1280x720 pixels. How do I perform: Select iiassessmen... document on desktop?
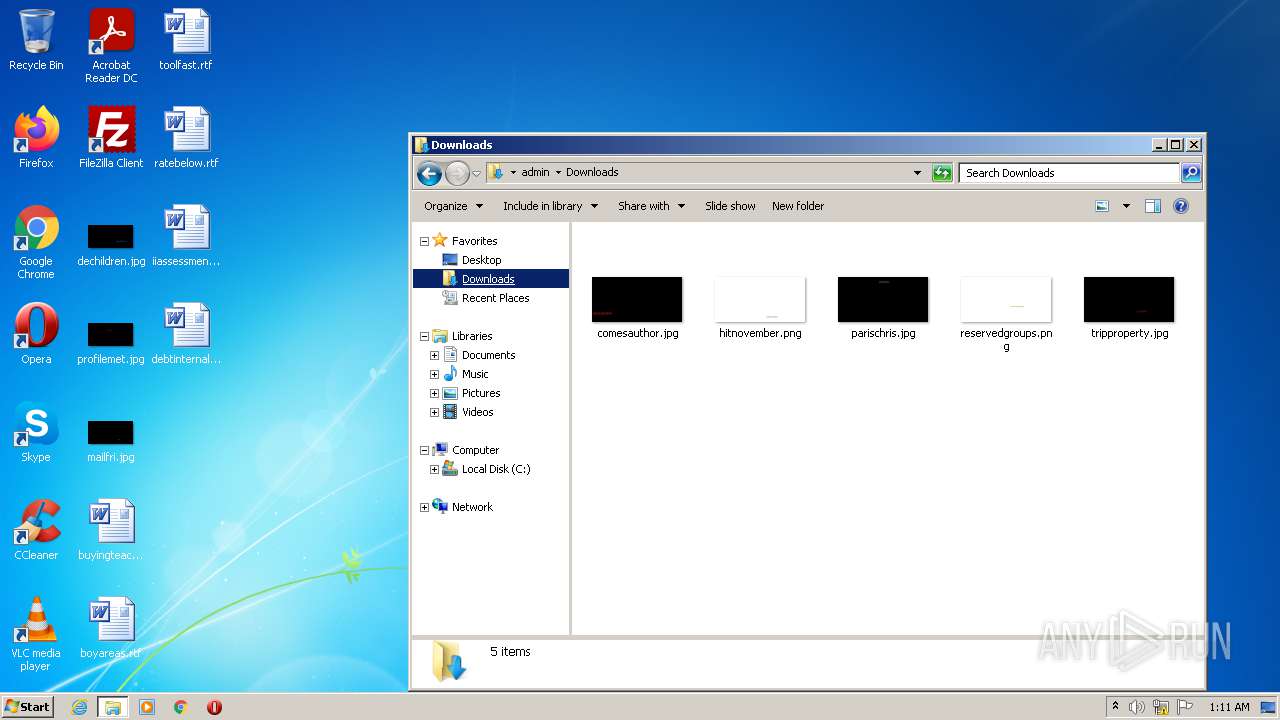tap(186, 236)
